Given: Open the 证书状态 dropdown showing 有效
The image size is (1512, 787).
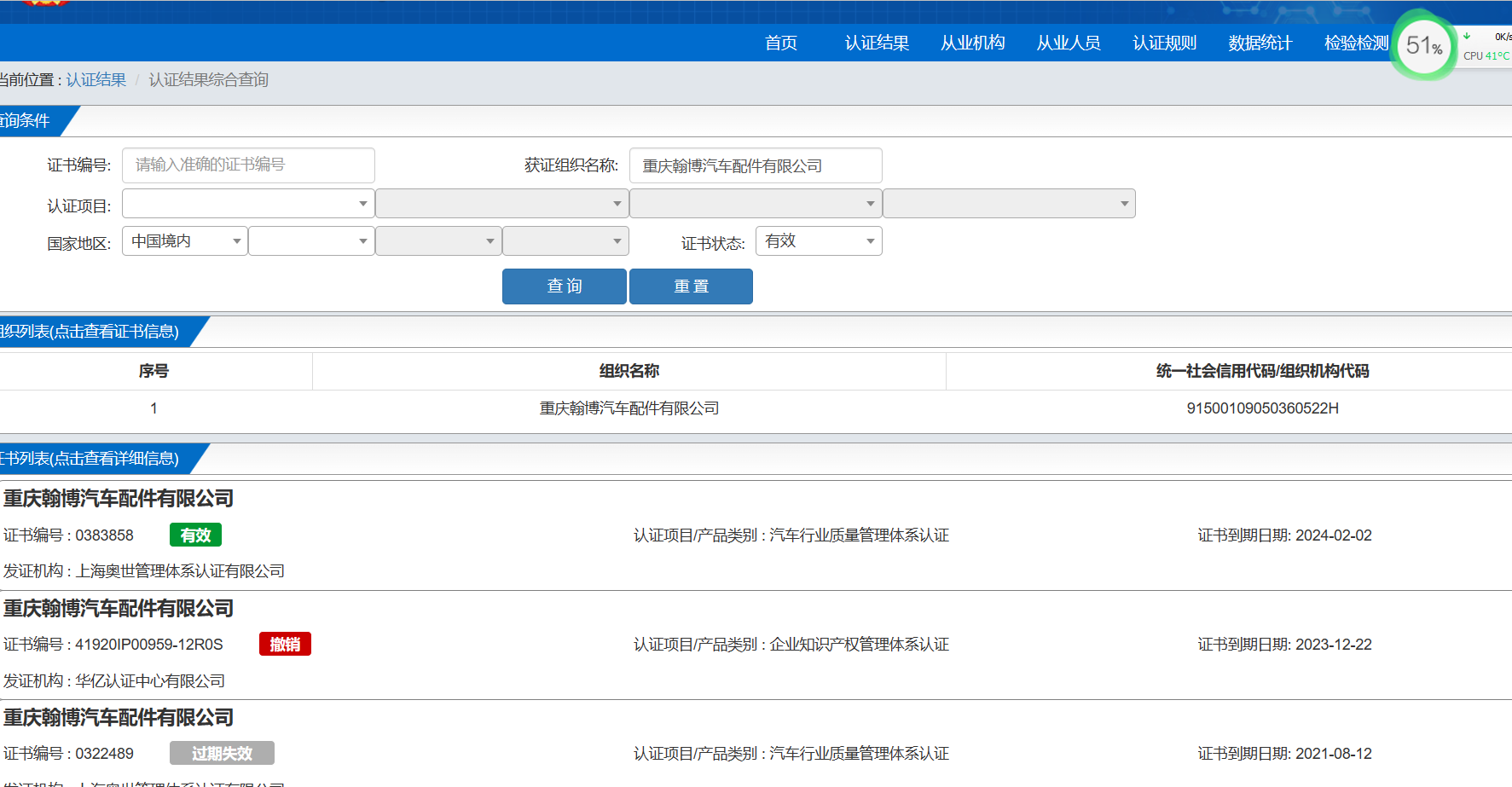Looking at the screenshot, I should [x=819, y=241].
